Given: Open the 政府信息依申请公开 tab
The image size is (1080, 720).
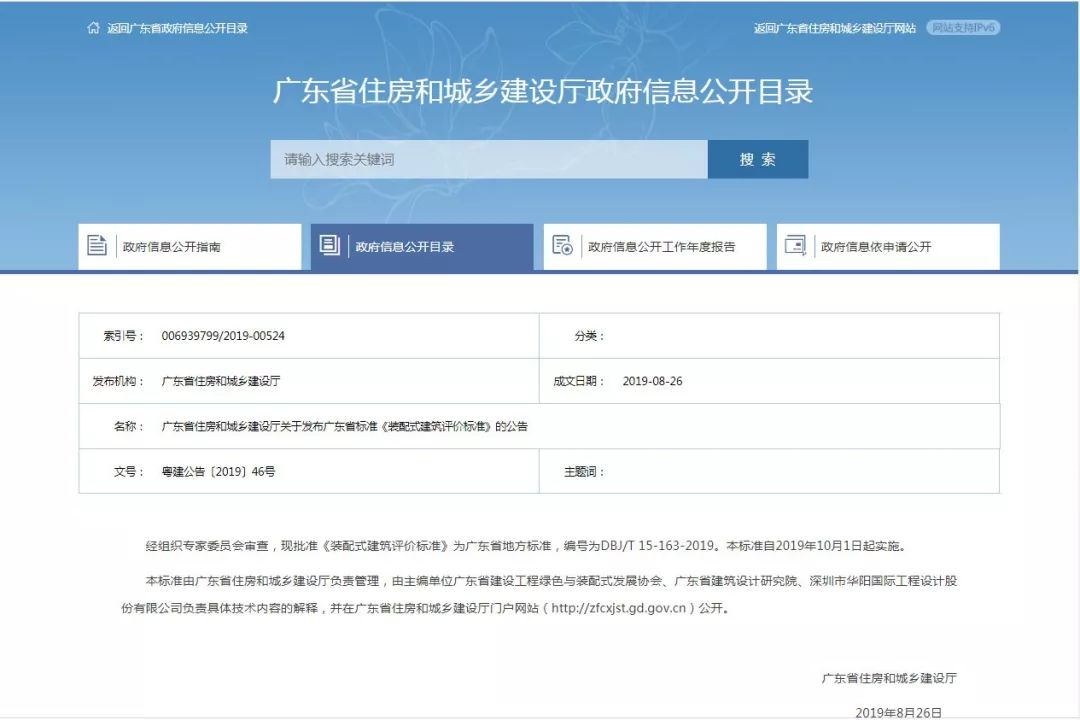Looking at the screenshot, I should 889,247.
